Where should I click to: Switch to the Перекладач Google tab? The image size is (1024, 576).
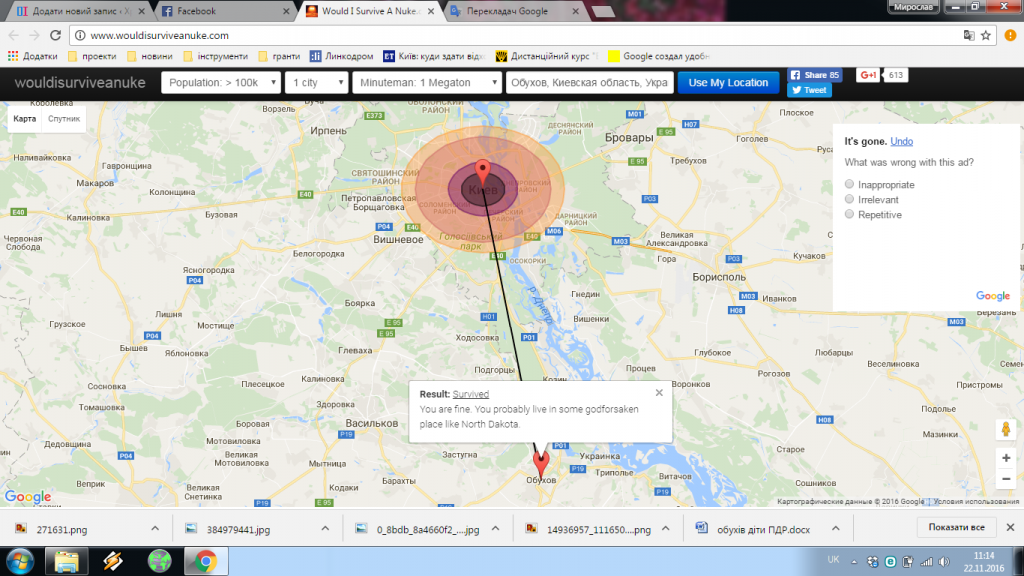[x=513, y=11]
